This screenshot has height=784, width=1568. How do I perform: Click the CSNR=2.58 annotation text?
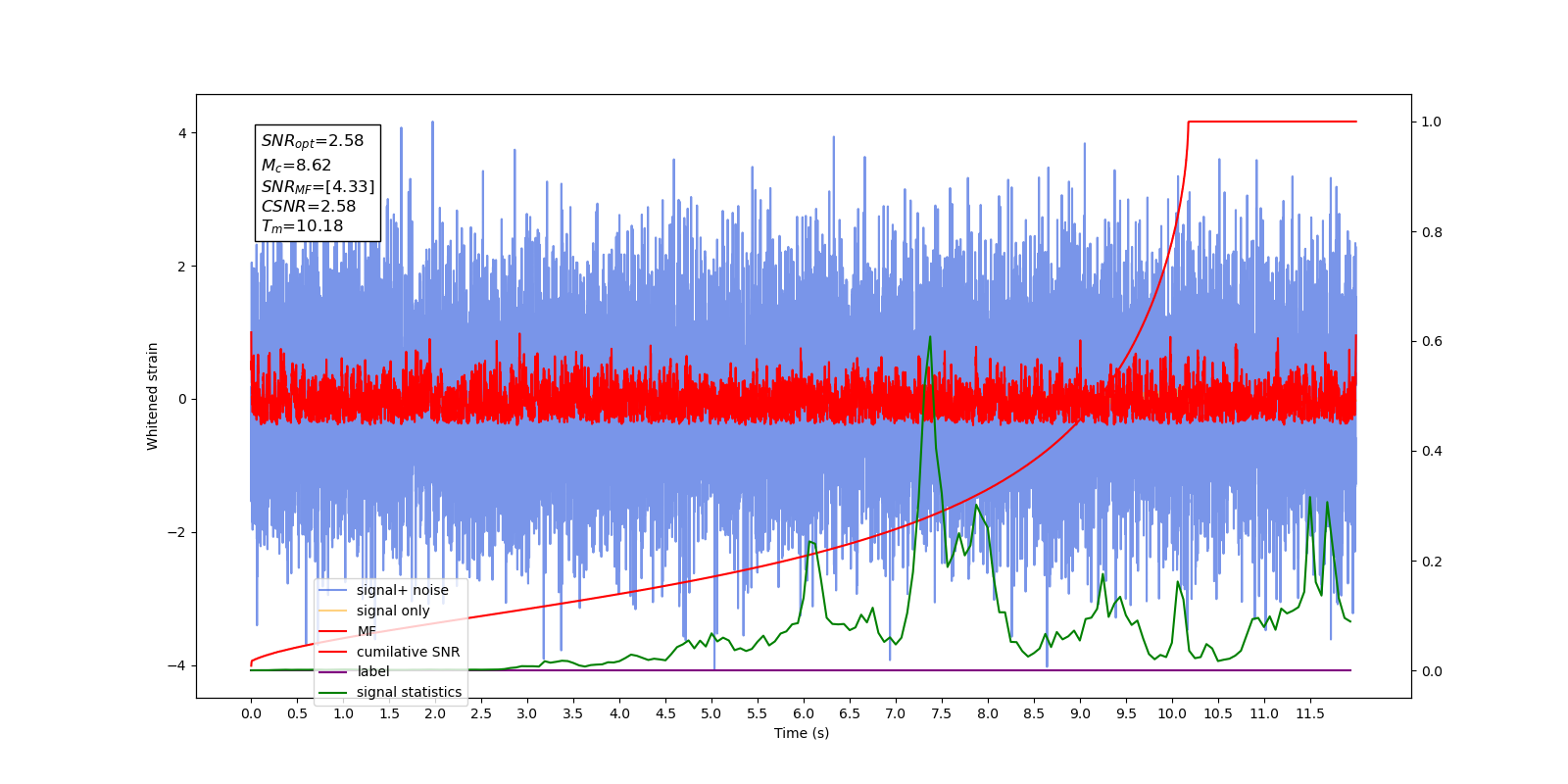(x=309, y=206)
